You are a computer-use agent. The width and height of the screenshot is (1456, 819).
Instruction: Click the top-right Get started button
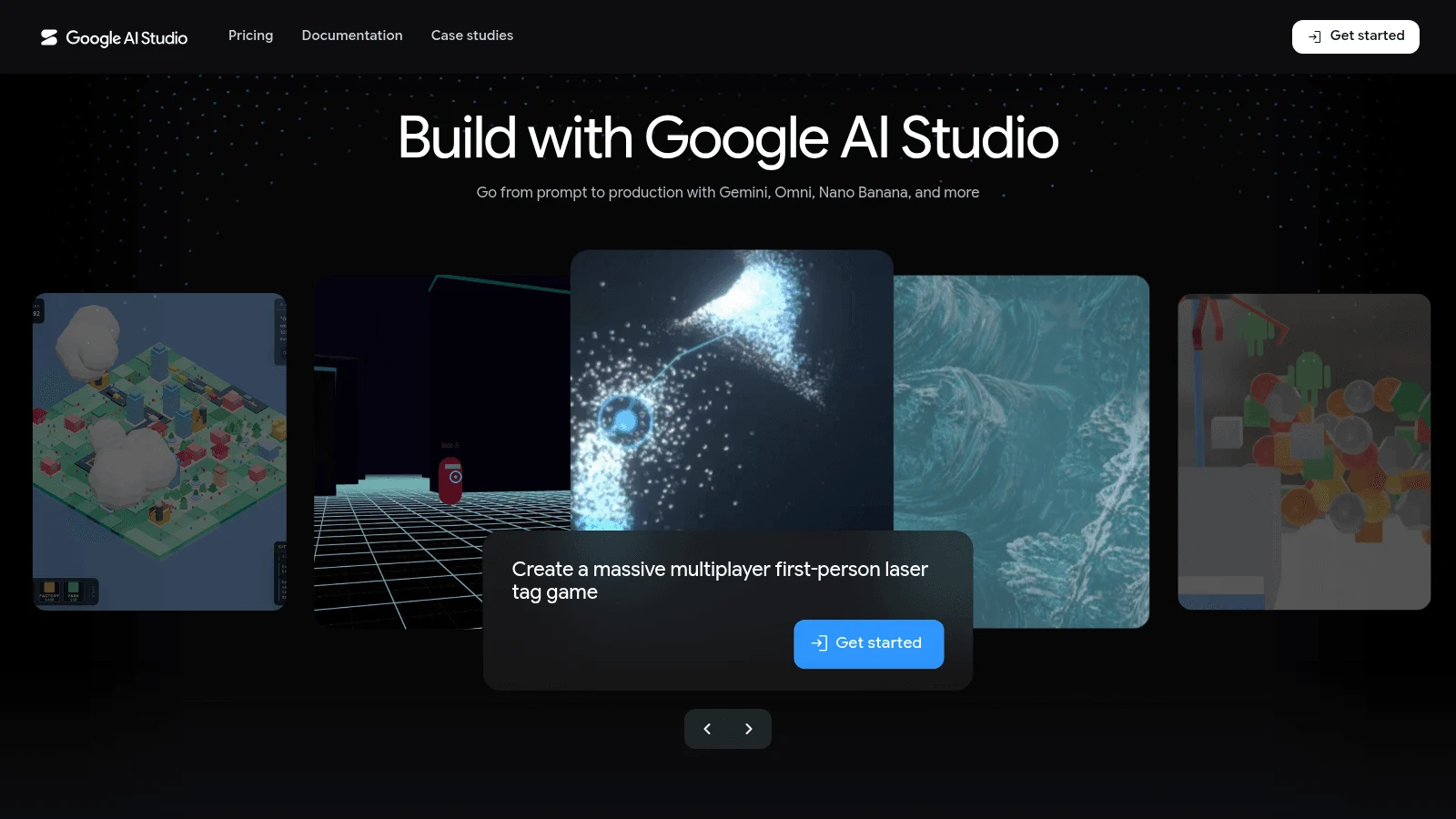tap(1355, 36)
